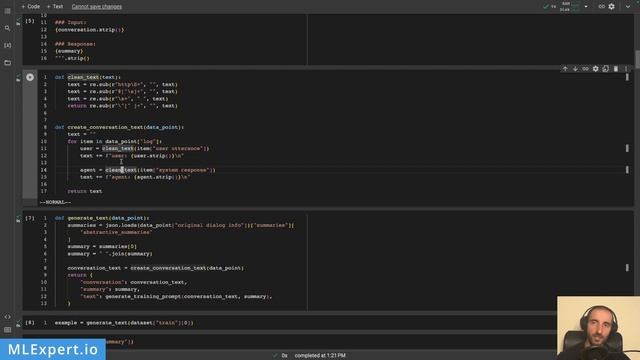Open the code snippets icon at sidebar bottom
The width and height of the screenshot is (640, 360).
coord(7,317)
